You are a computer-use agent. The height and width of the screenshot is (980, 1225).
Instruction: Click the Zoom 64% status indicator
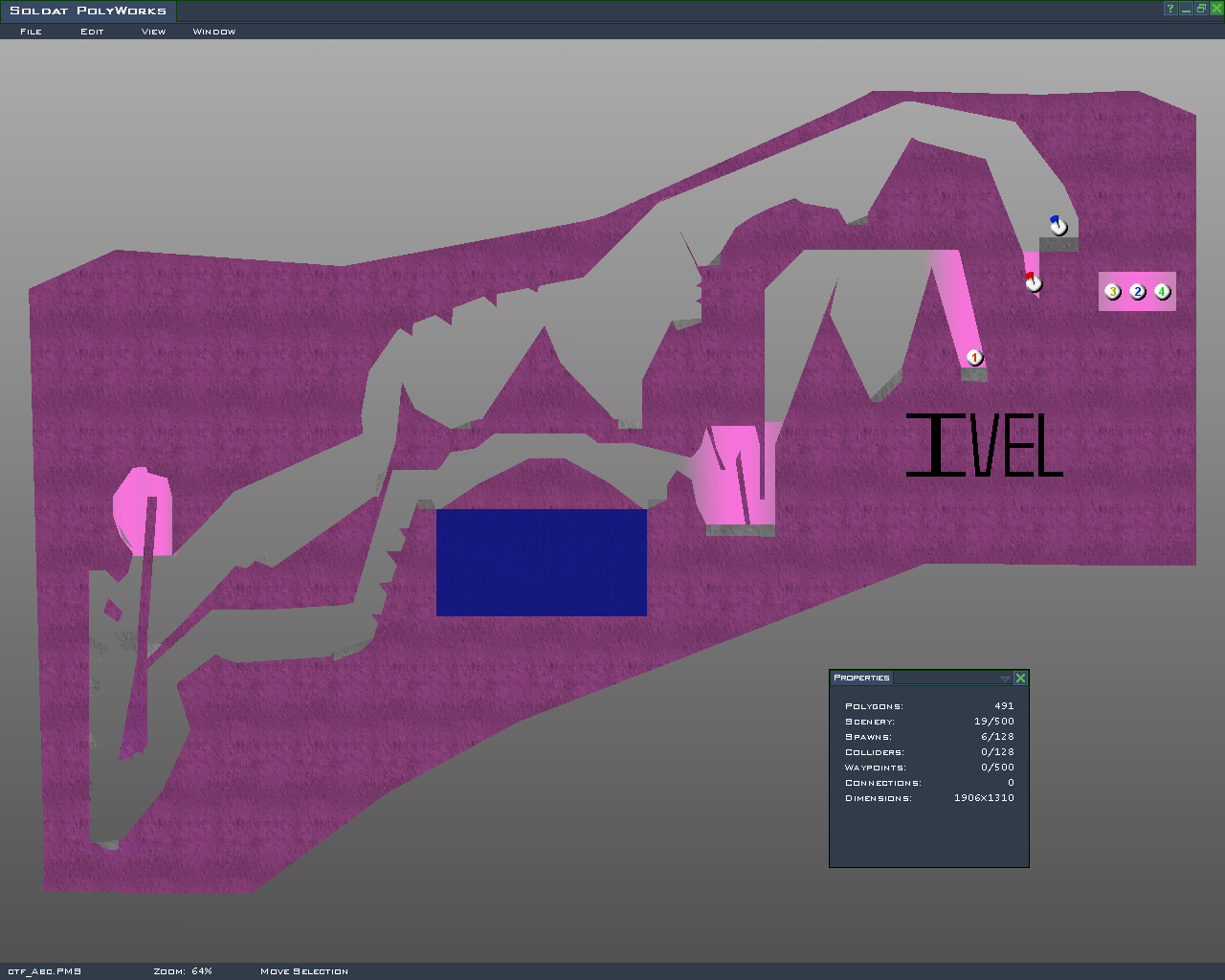[183, 971]
